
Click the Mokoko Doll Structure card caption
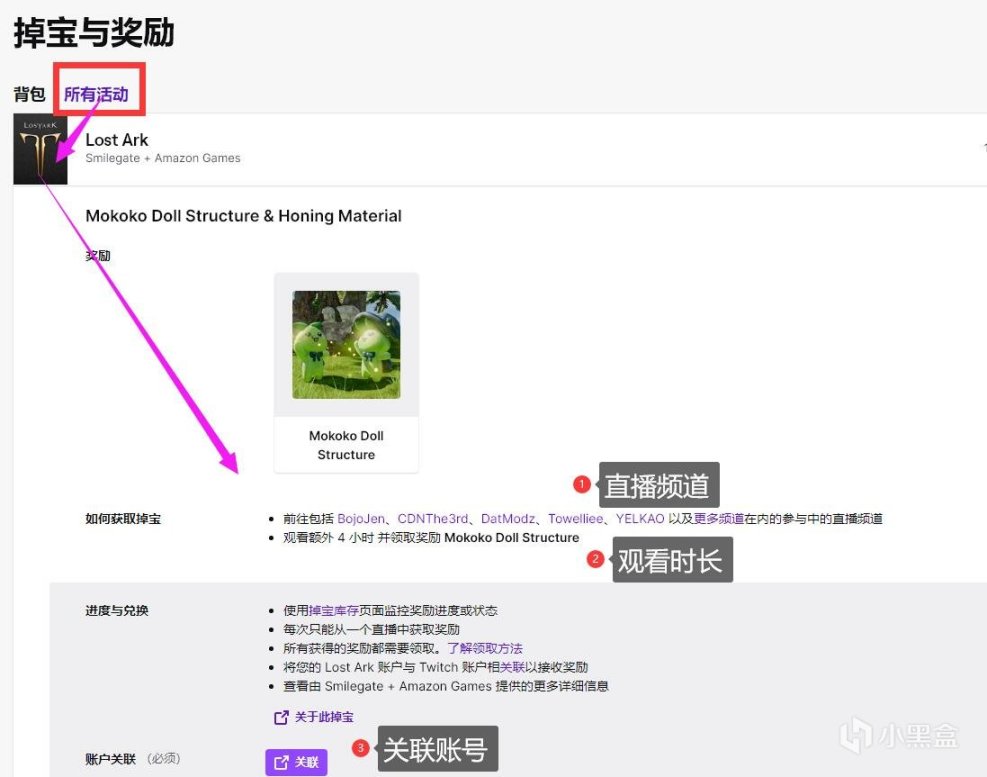(346, 445)
